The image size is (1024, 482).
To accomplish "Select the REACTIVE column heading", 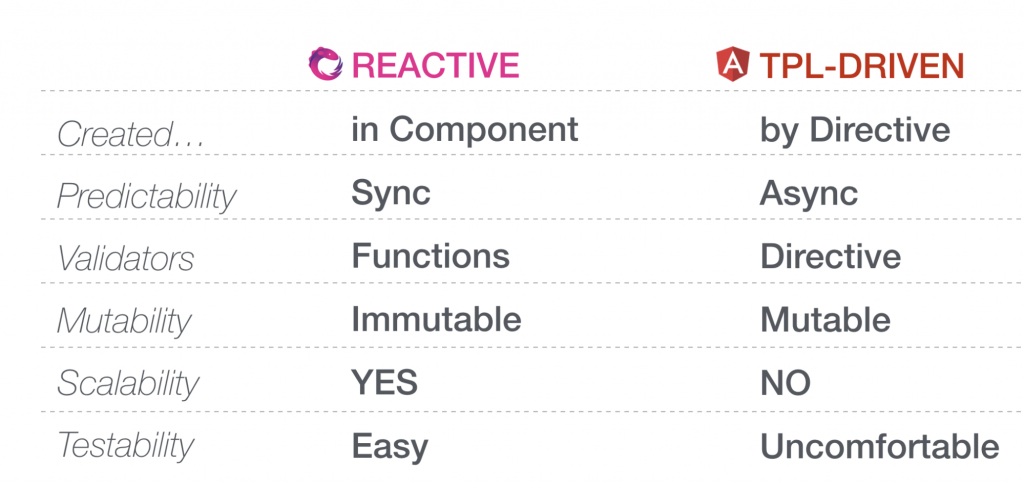I will click(x=436, y=65).
